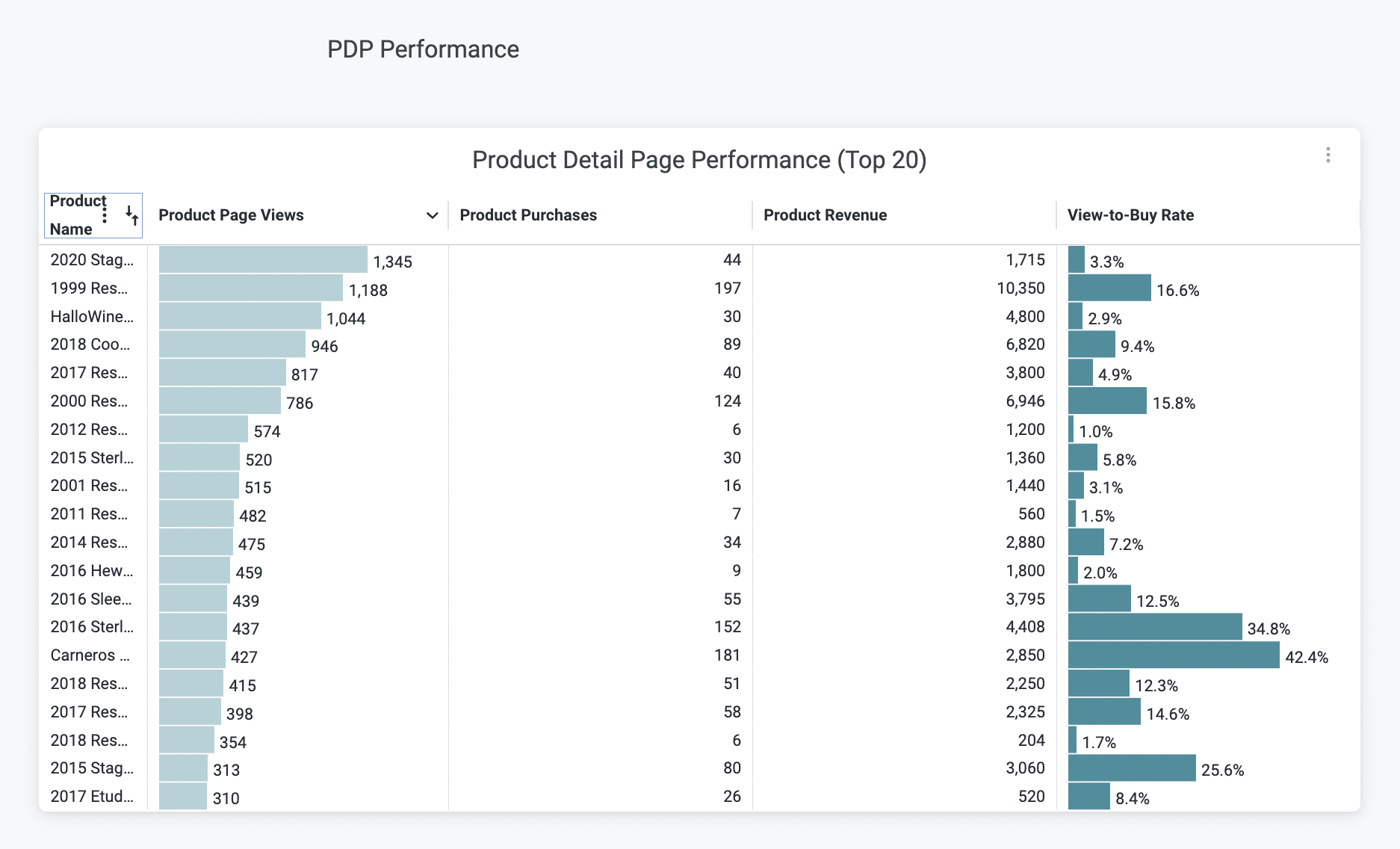Click the Carneros product name cell
This screenshot has width=1400, height=849.
90,655
